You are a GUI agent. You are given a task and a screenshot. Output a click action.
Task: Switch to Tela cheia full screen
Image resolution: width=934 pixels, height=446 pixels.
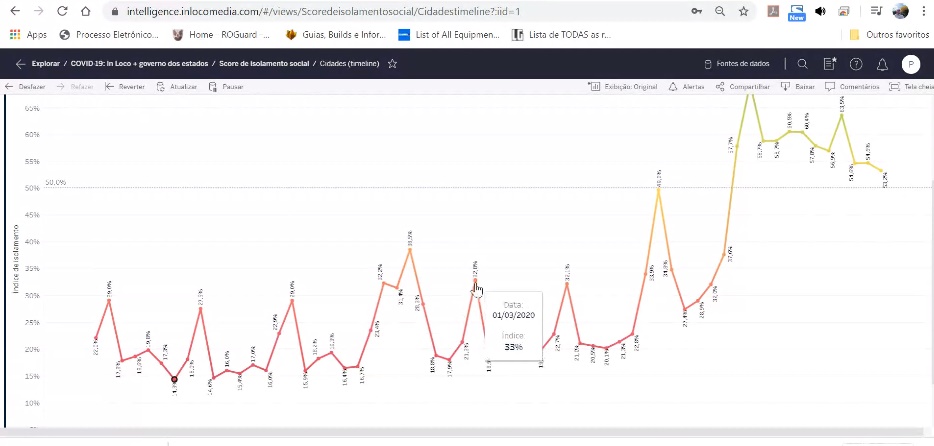911,87
